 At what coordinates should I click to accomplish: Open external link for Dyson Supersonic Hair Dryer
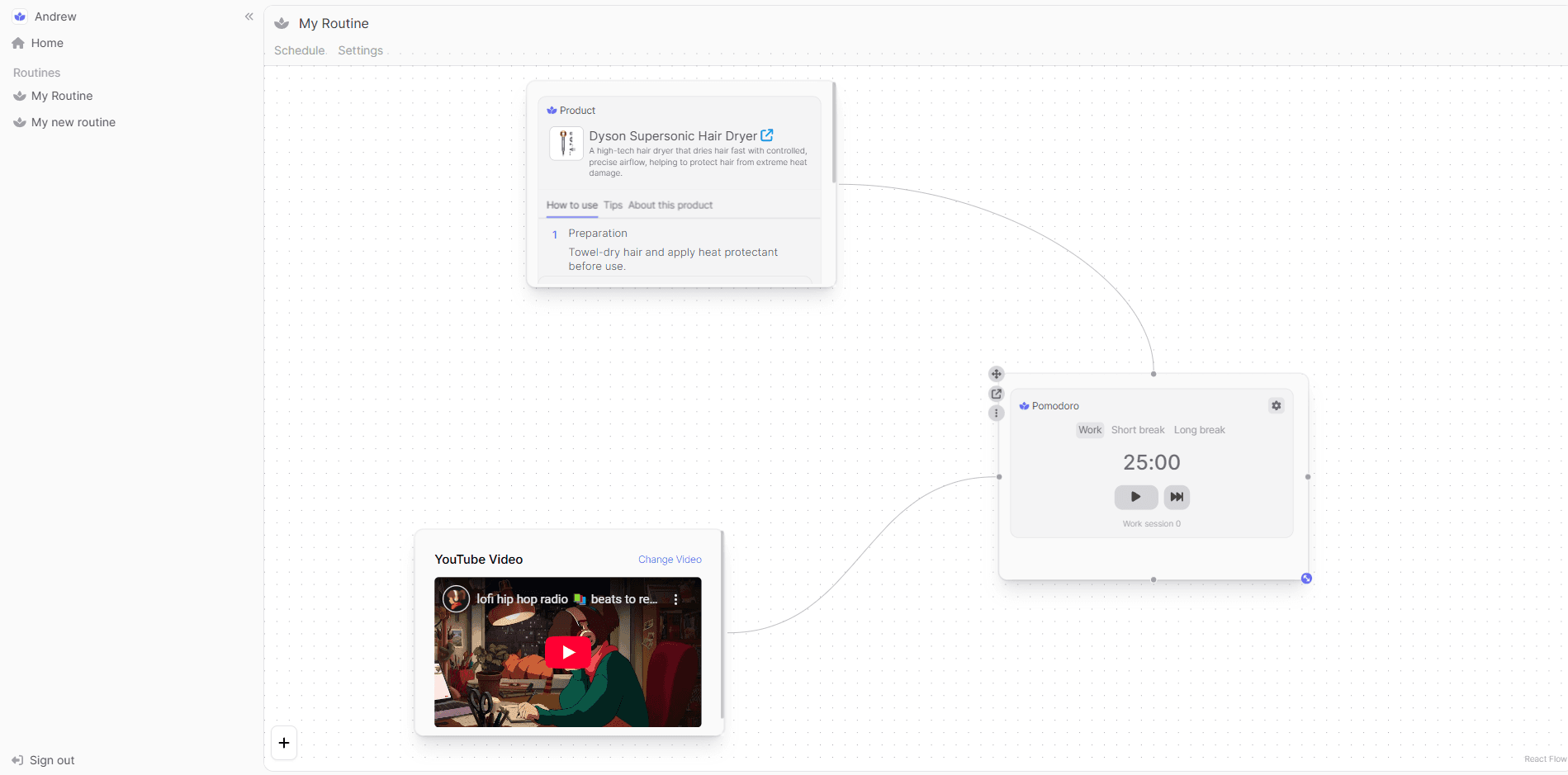pyautogui.click(x=767, y=135)
